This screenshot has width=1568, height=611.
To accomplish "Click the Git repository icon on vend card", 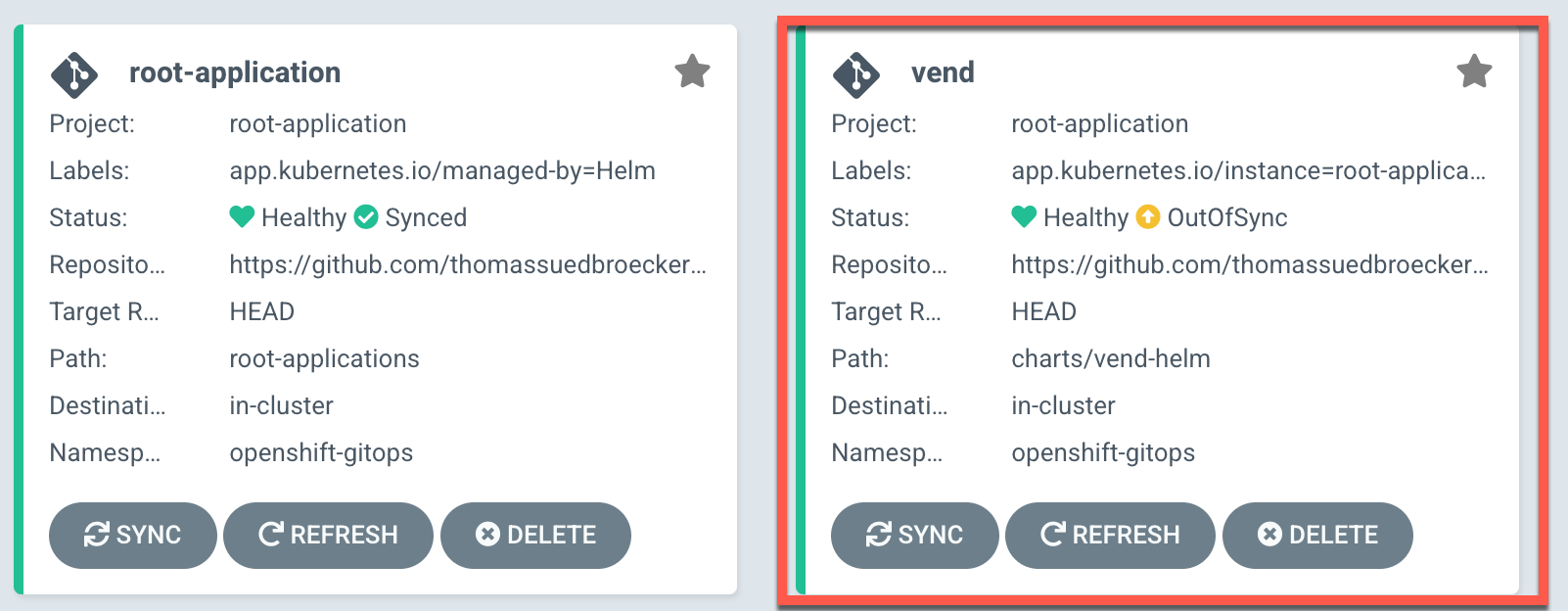I will [856, 72].
